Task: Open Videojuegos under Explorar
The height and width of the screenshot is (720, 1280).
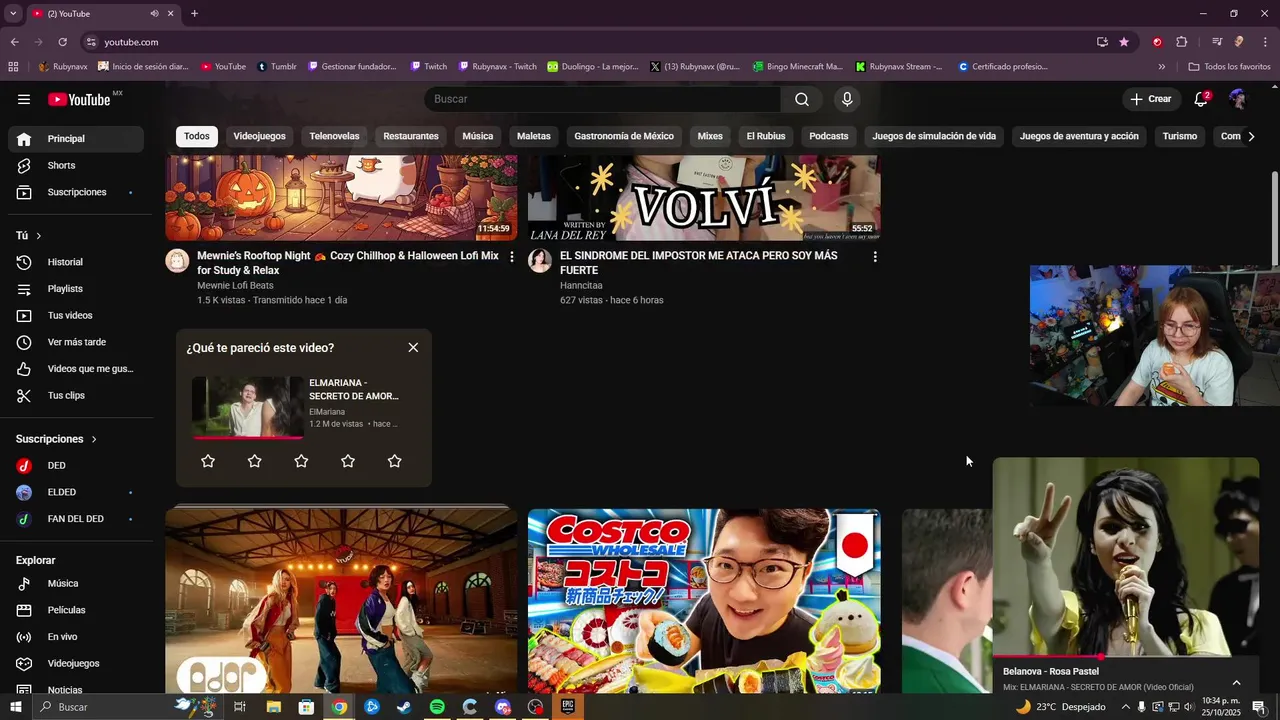Action: 76,663
